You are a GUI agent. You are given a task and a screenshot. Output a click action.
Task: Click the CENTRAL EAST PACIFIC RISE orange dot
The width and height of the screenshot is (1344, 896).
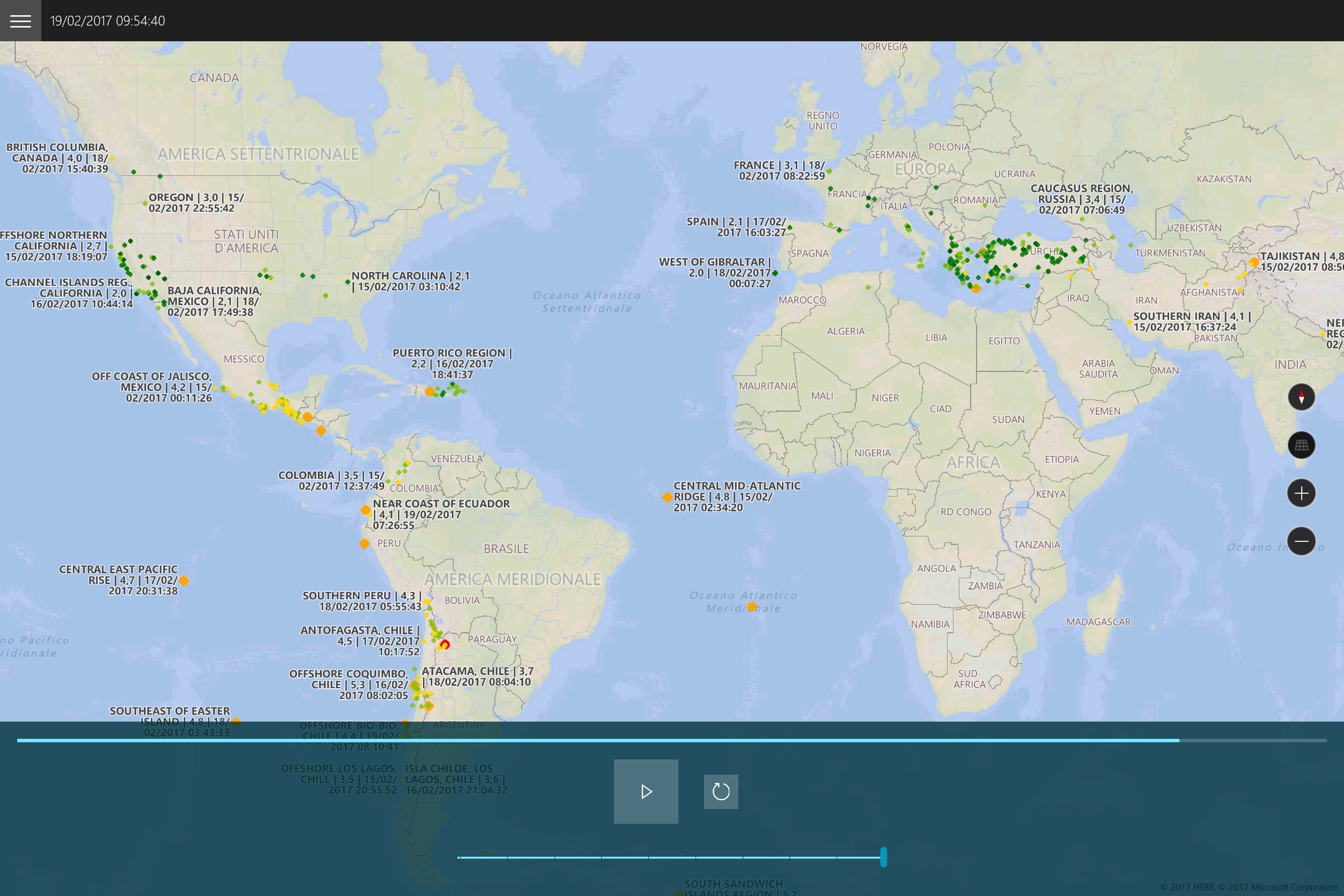184,581
